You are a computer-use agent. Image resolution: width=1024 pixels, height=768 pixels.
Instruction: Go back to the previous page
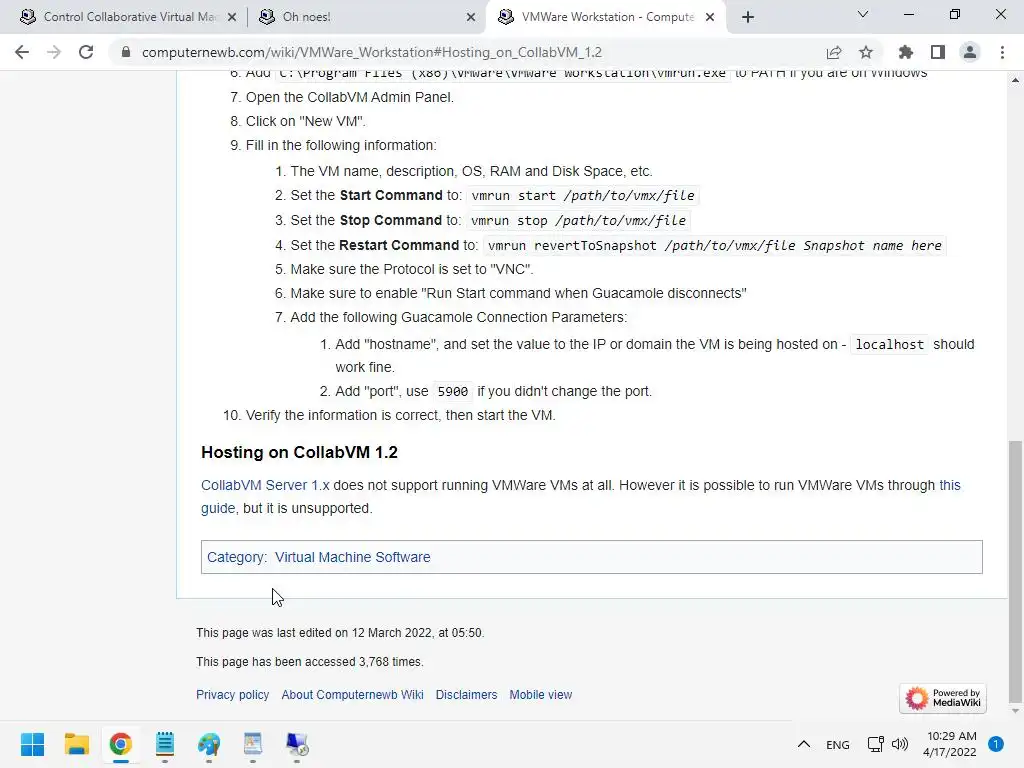[x=22, y=52]
